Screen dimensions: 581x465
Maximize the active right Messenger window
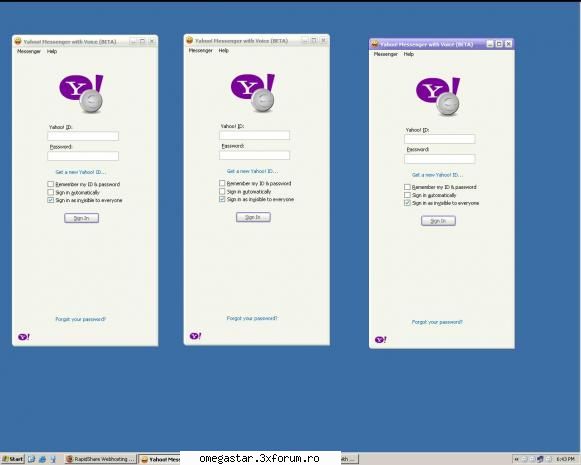pos(499,44)
